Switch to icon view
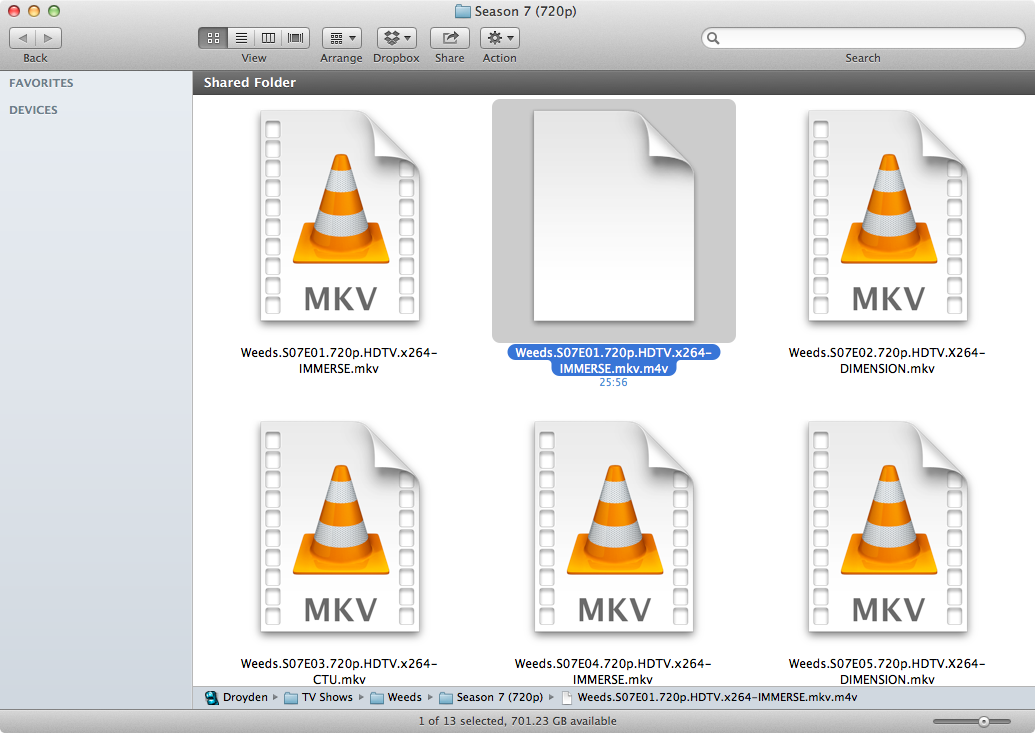1035x733 pixels. tap(213, 38)
